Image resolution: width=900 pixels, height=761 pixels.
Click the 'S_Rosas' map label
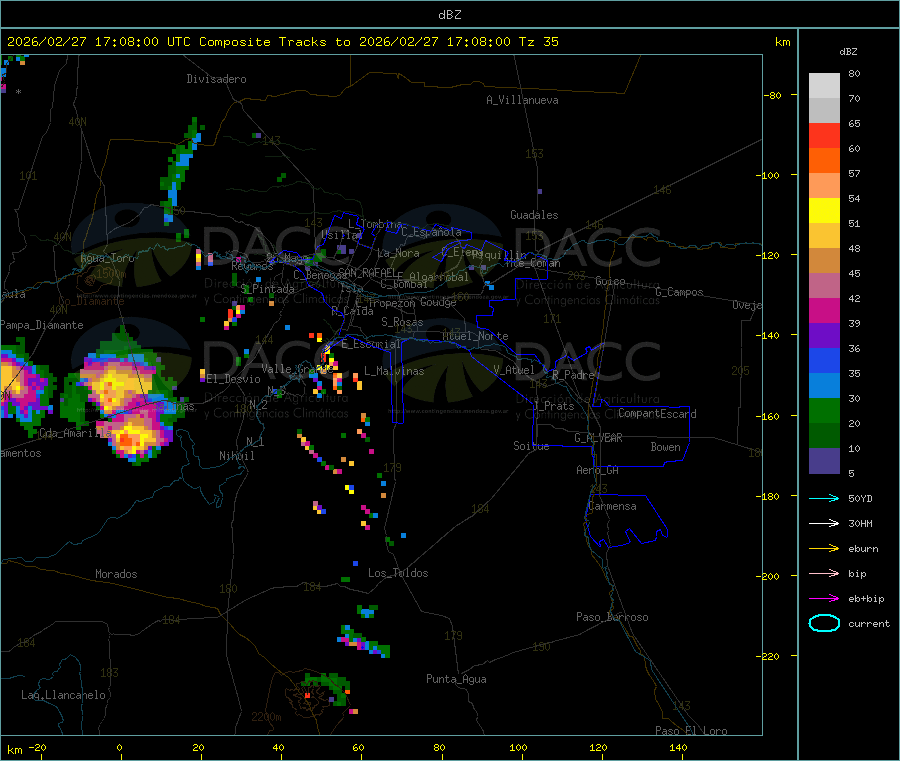[402, 322]
